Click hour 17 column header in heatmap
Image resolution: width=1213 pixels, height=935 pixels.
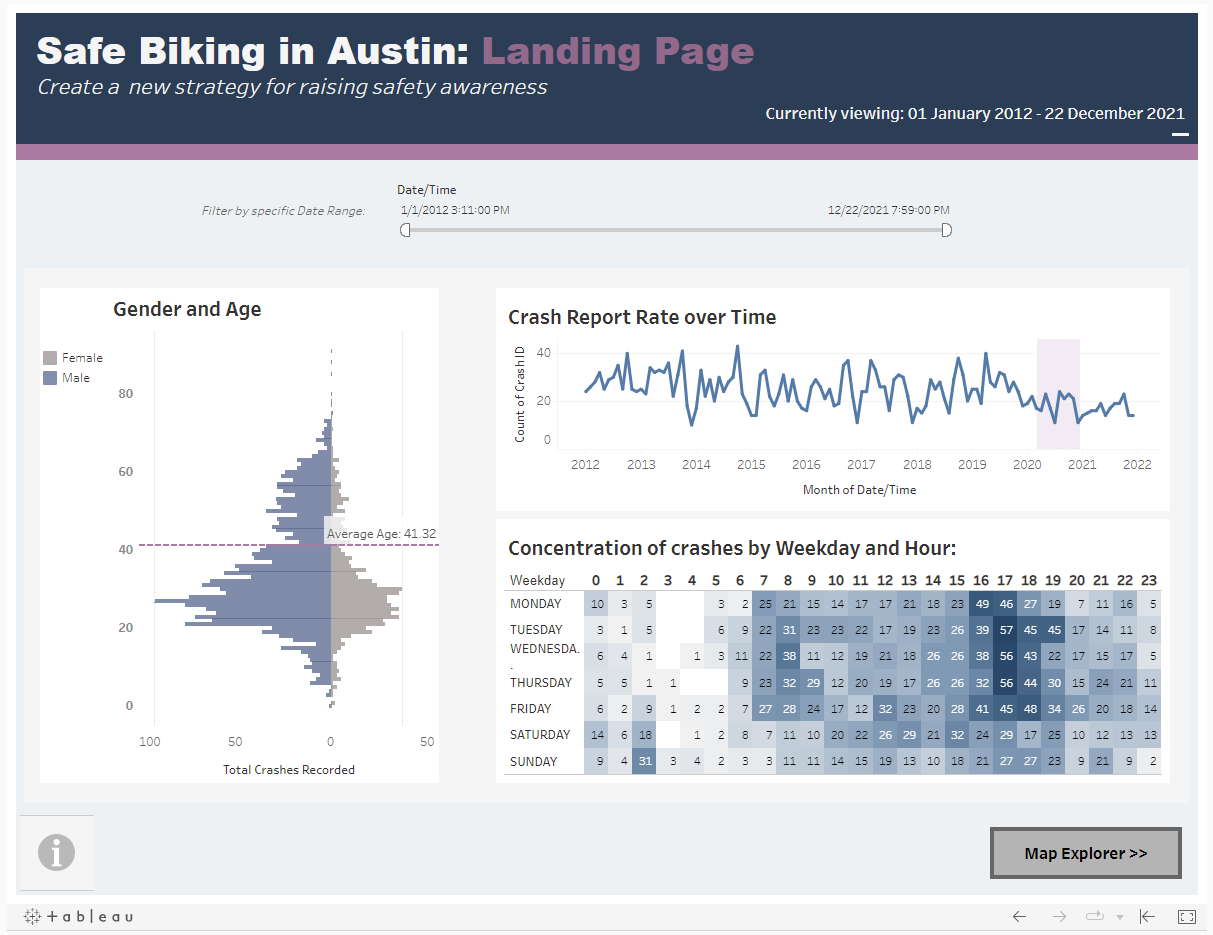[x=1005, y=580]
